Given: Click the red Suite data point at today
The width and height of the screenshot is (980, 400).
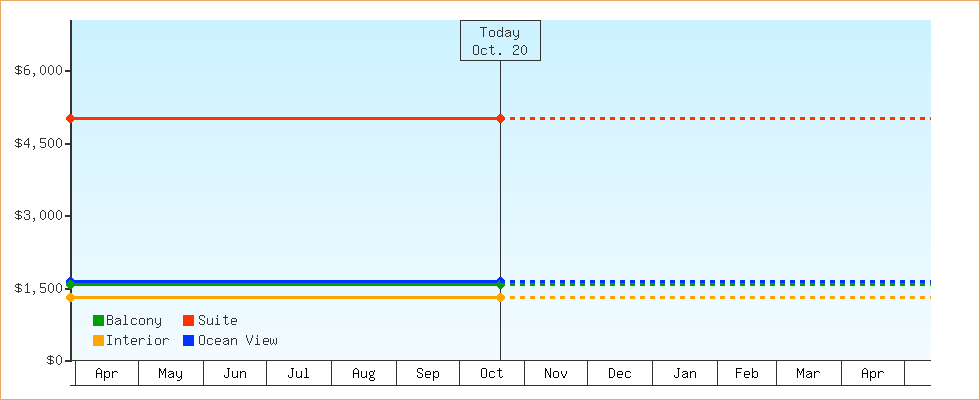Looking at the screenshot, I should pyautogui.click(x=500, y=119).
